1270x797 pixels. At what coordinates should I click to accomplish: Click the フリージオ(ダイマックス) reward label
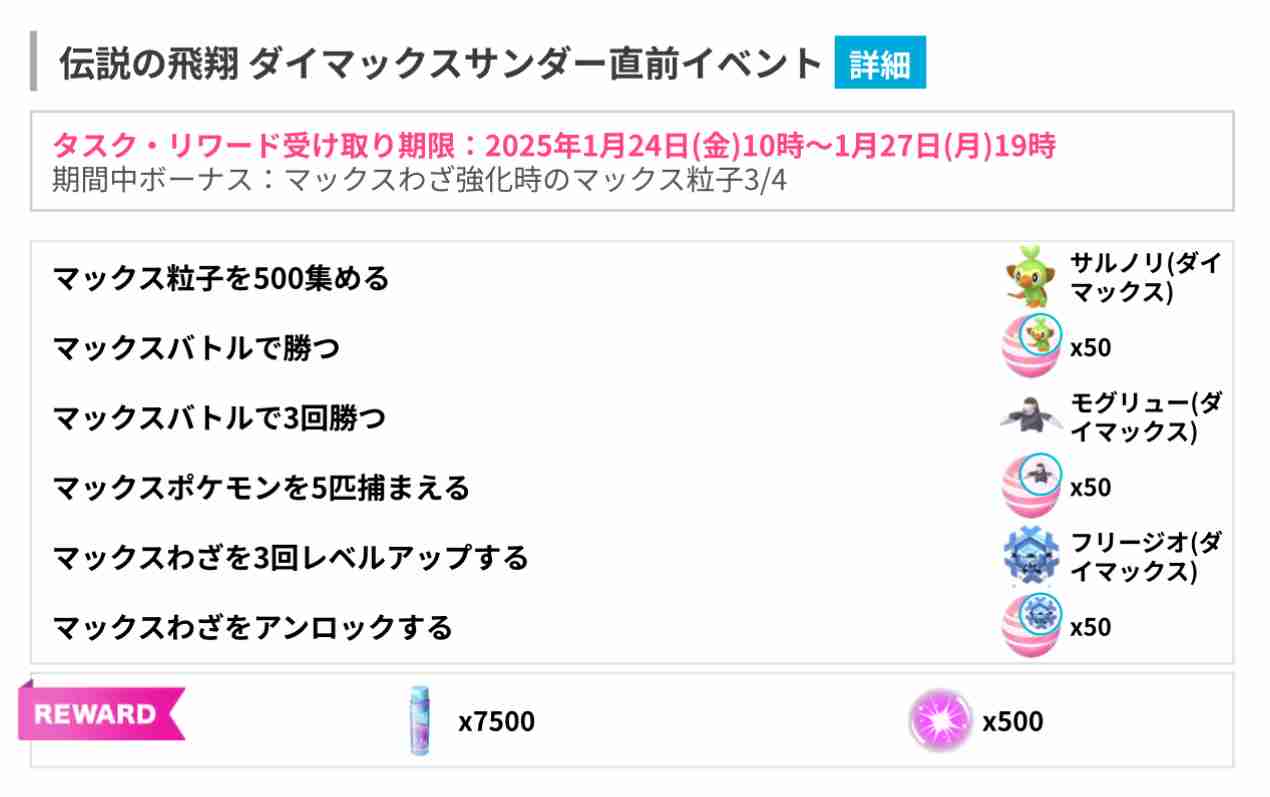click(1146, 557)
